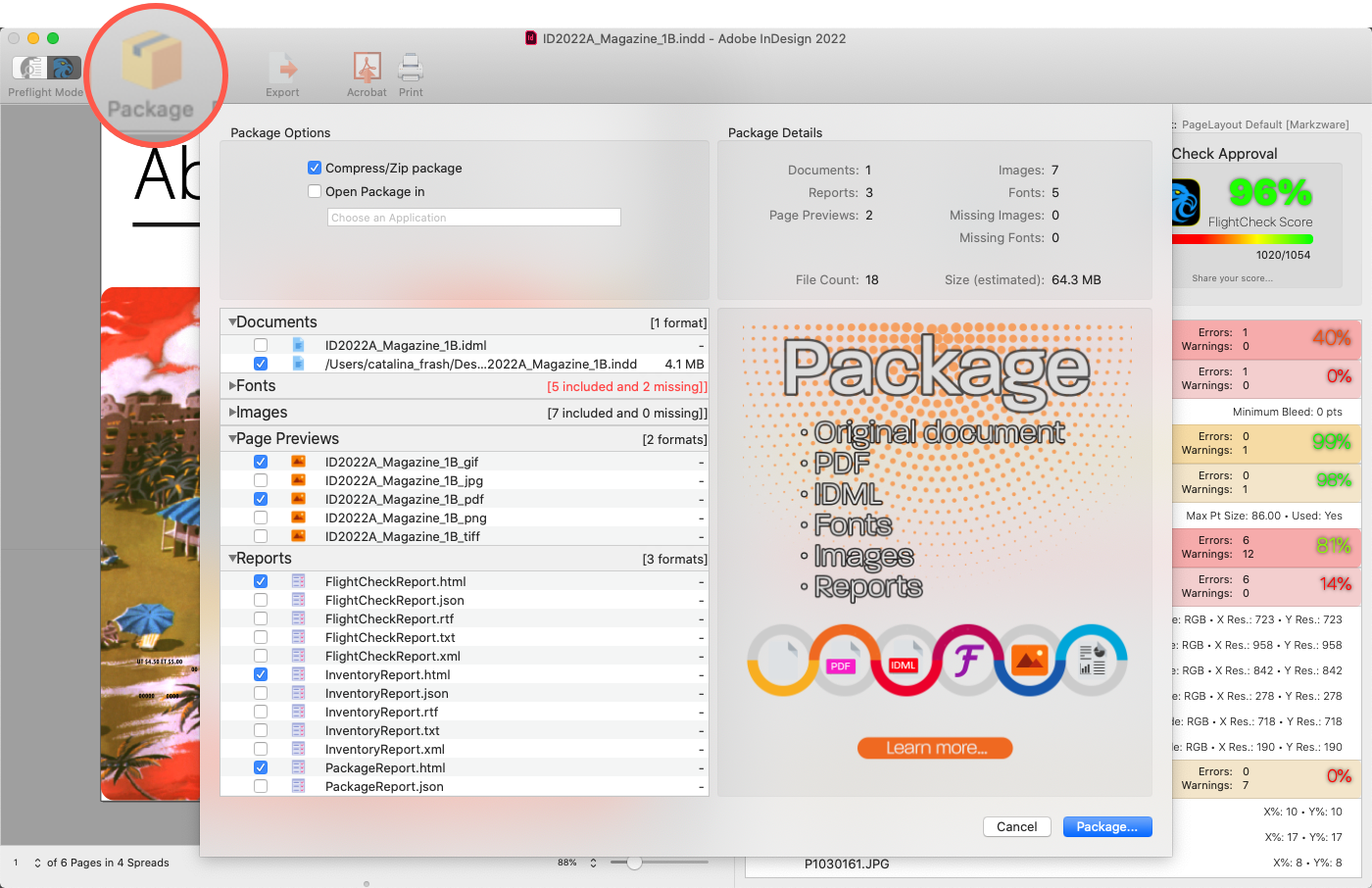Click the Learn more... button
Viewport: 1372px width, 888px height.
coord(935,748)
